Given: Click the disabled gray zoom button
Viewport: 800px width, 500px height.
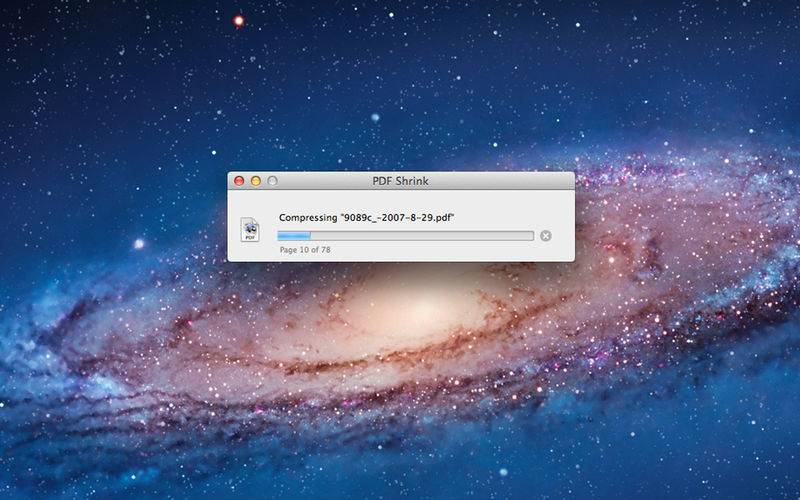Looking at the screenshot, I should (272, 181).
